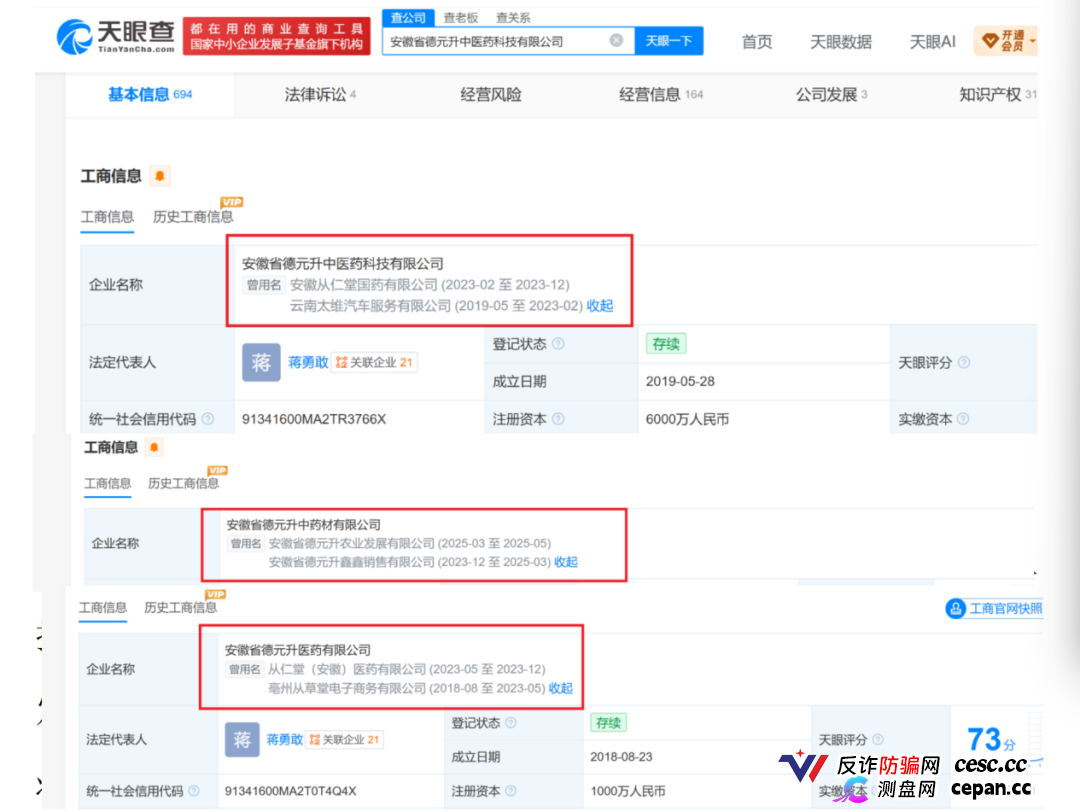Click bell icon beside first 工商信息 heading
This screenshot has height=812, width=1080.
tap(160, 176)
